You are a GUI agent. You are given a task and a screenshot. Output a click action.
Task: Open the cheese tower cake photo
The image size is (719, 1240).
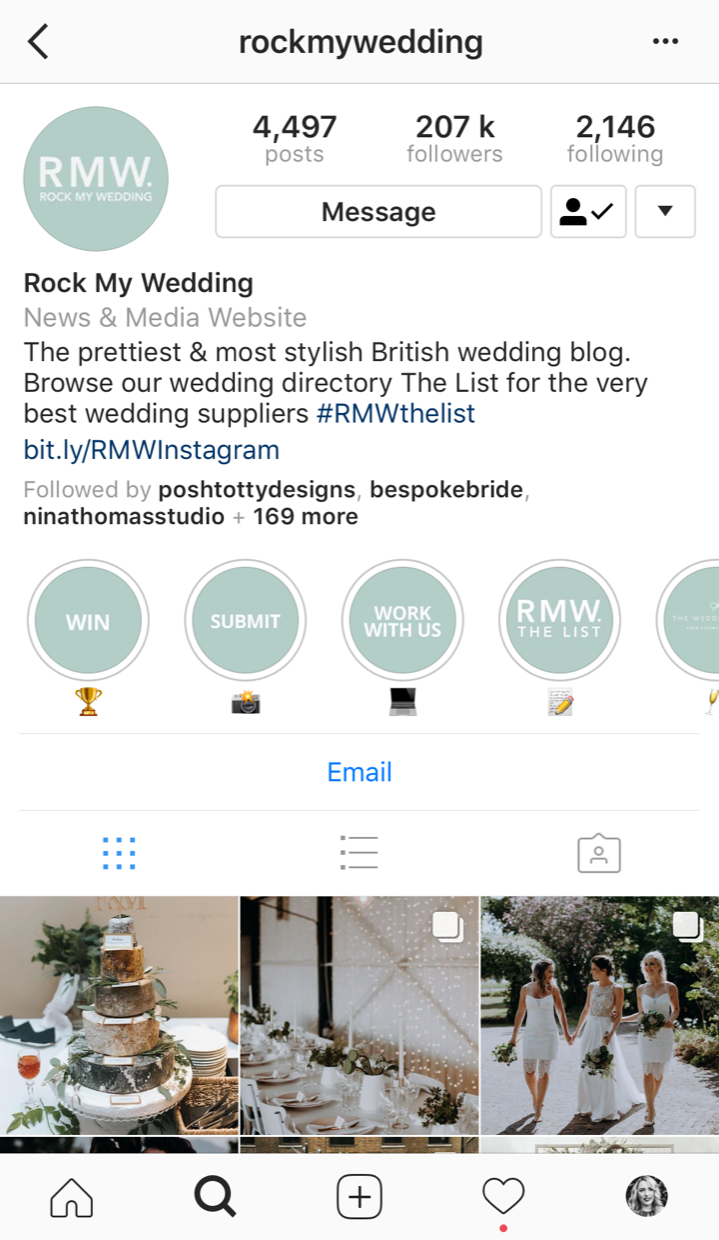[x=119, y=1015]
